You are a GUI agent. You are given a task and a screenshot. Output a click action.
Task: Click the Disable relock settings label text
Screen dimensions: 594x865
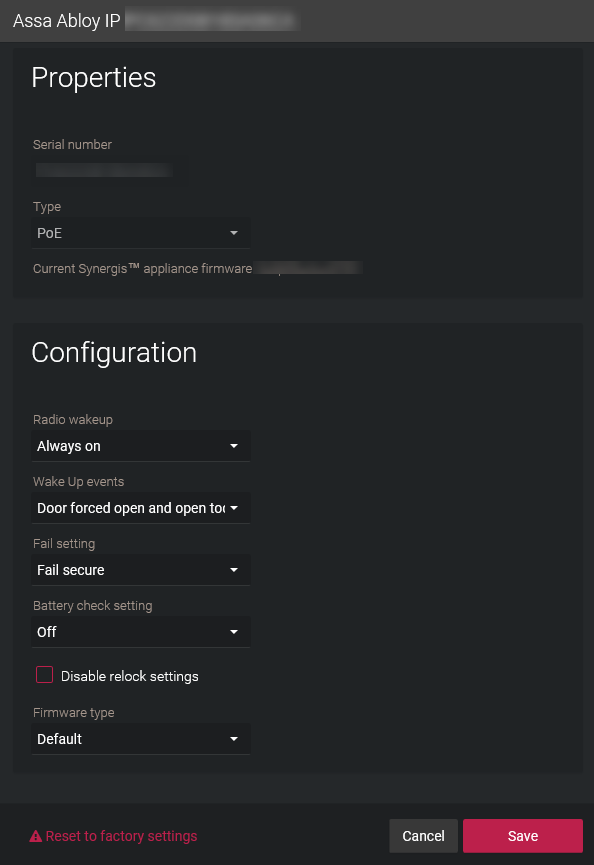pos(130,676)
